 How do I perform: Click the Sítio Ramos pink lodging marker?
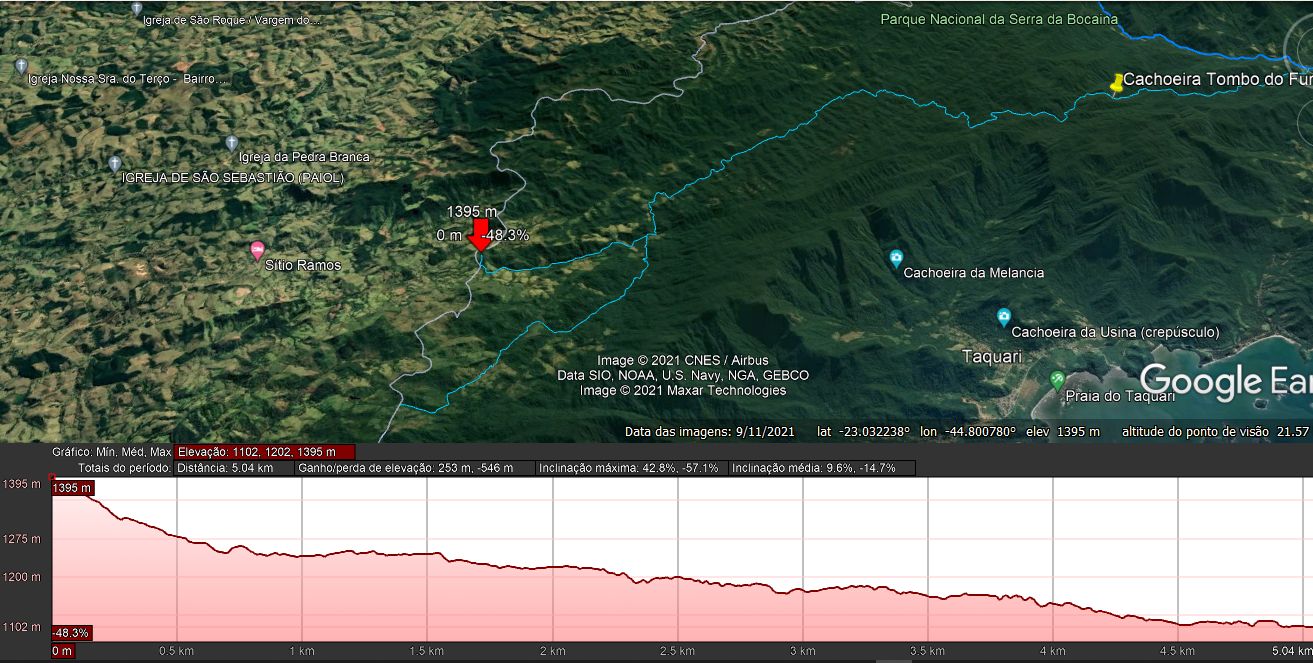257,249
